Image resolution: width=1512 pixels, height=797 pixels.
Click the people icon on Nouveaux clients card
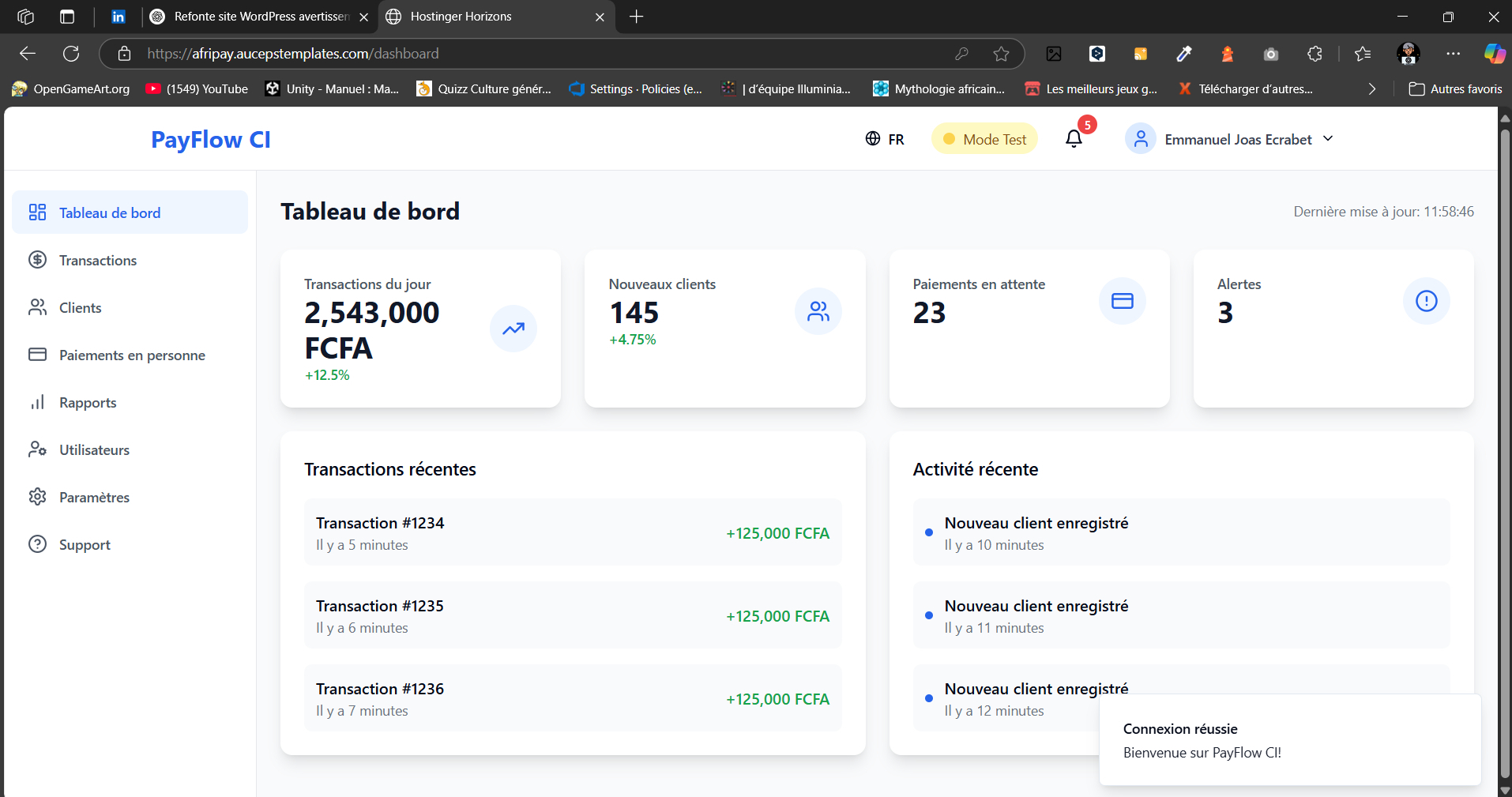coord(818,311)
